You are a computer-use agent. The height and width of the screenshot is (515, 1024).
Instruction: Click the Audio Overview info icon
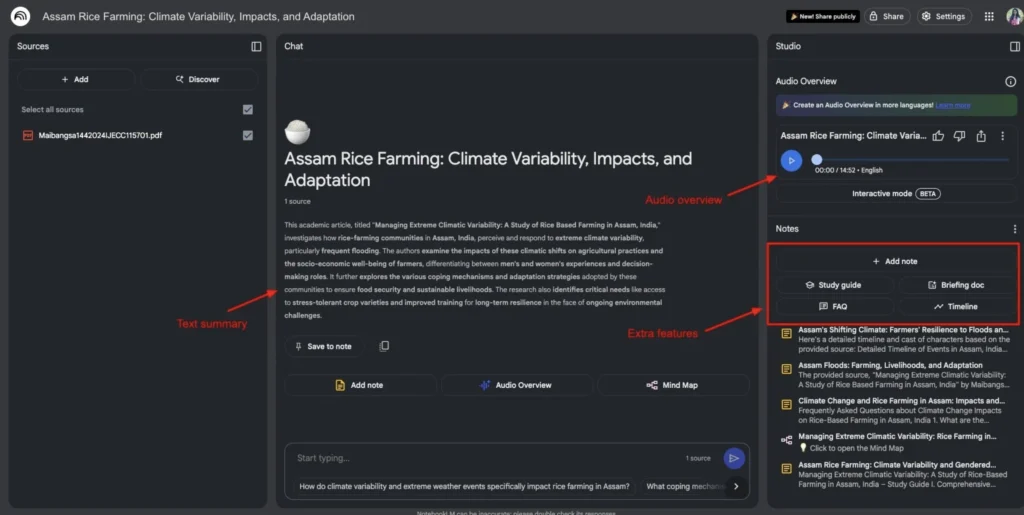pos(1010,81)
